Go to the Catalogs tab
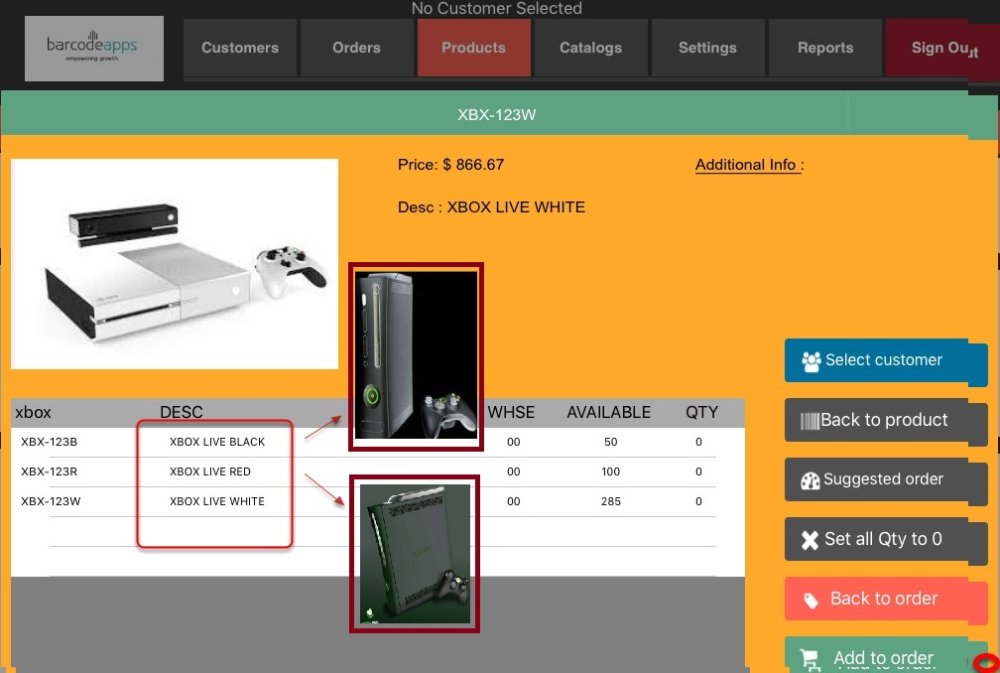 tap(591, 48)
